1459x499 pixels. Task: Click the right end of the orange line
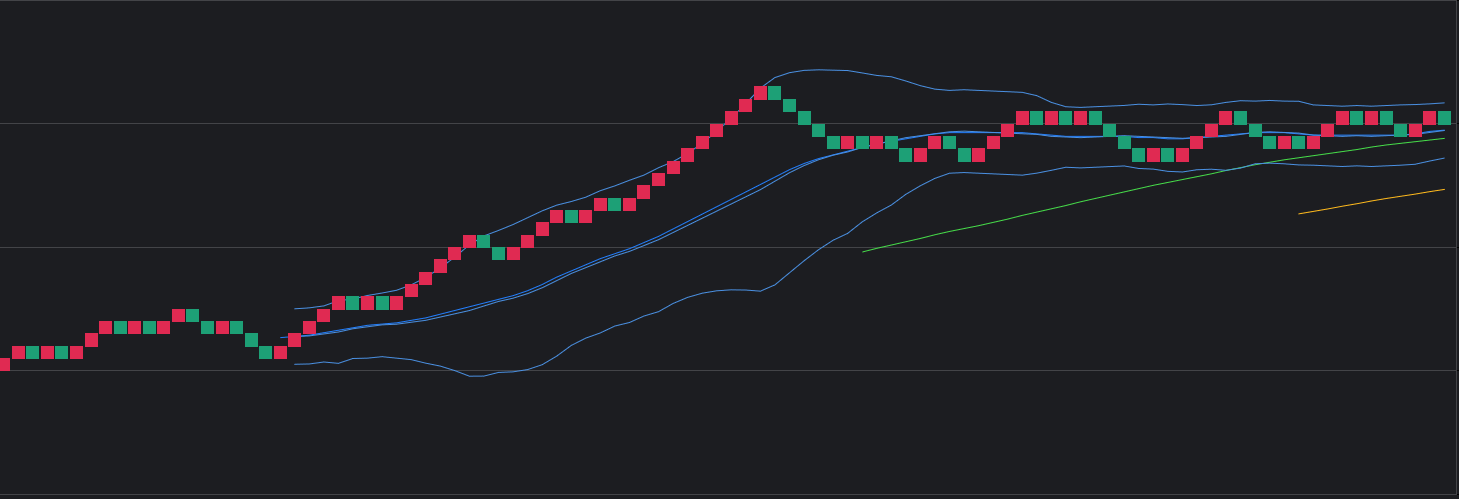point(1444,189)
